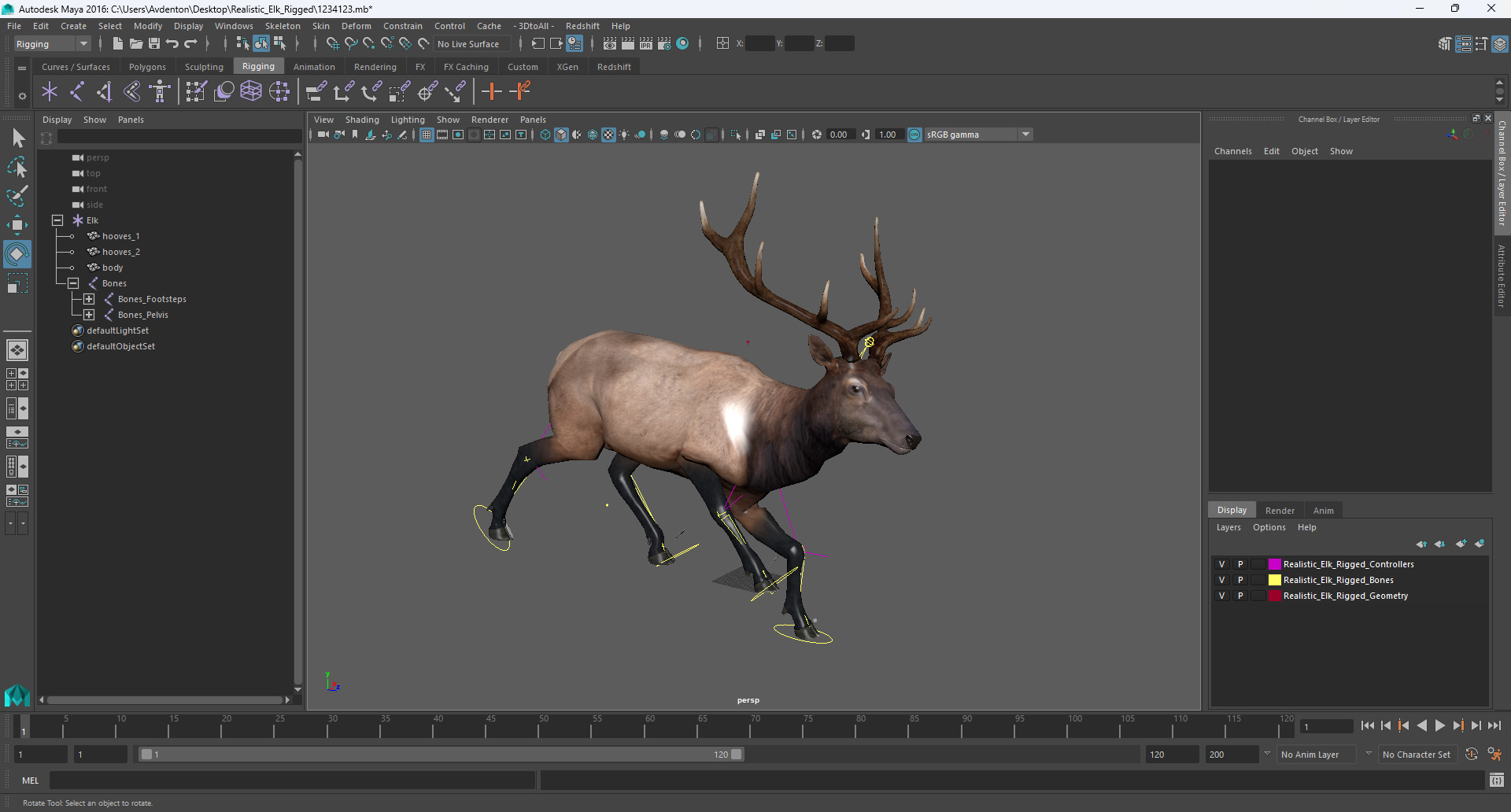
Task: Open the Script Editor icon
Action: (1497, 781)
